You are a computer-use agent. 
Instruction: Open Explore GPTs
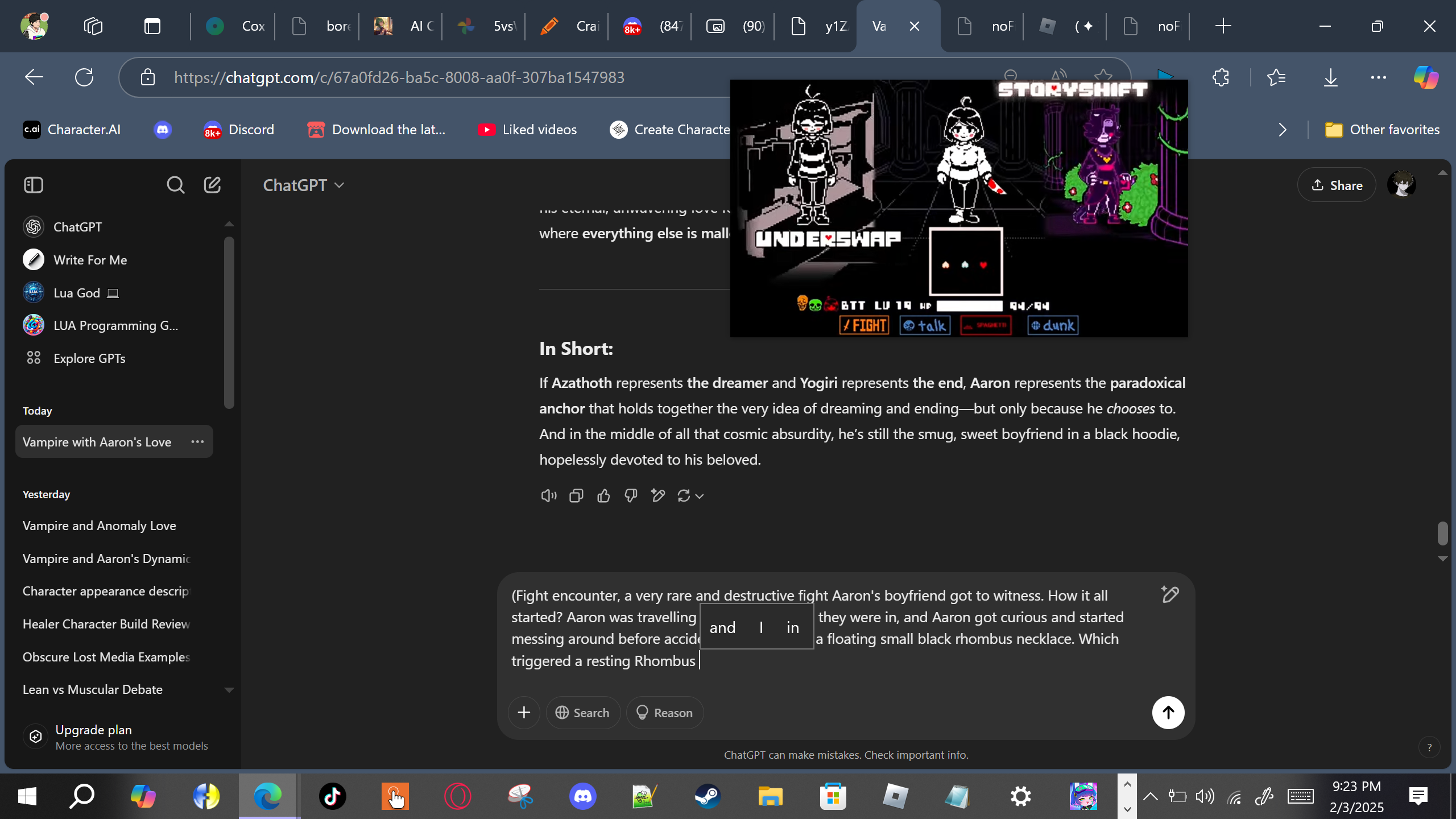[x=114, y=358]
